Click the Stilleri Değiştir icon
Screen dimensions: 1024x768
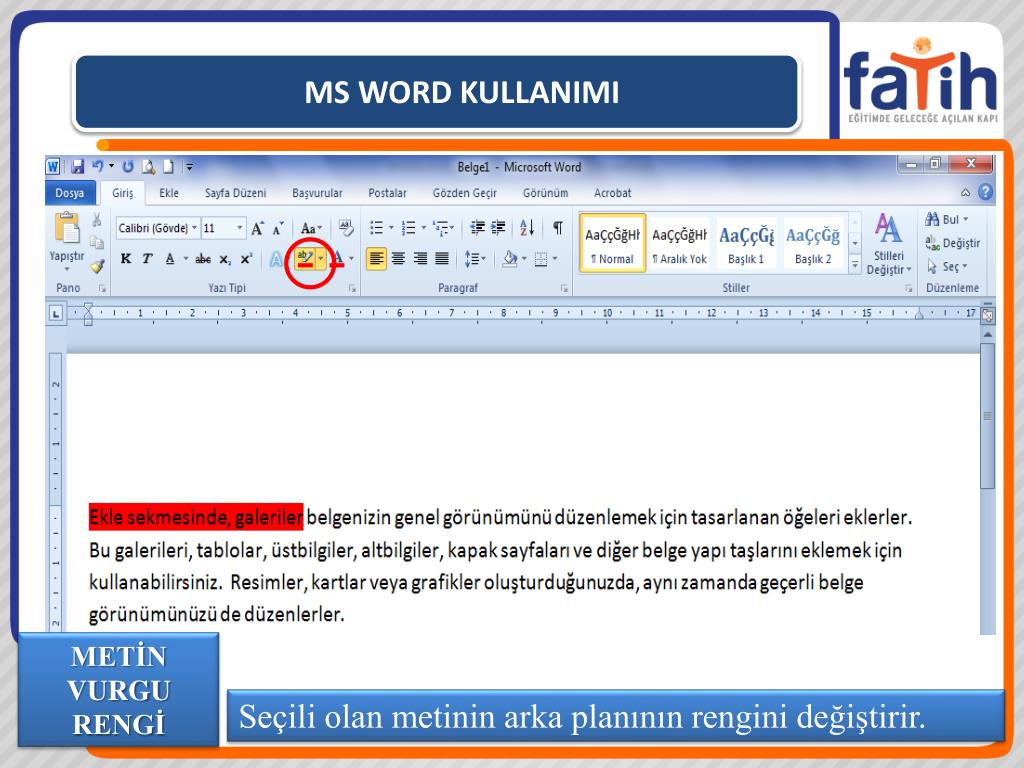[x=888, y=244]
